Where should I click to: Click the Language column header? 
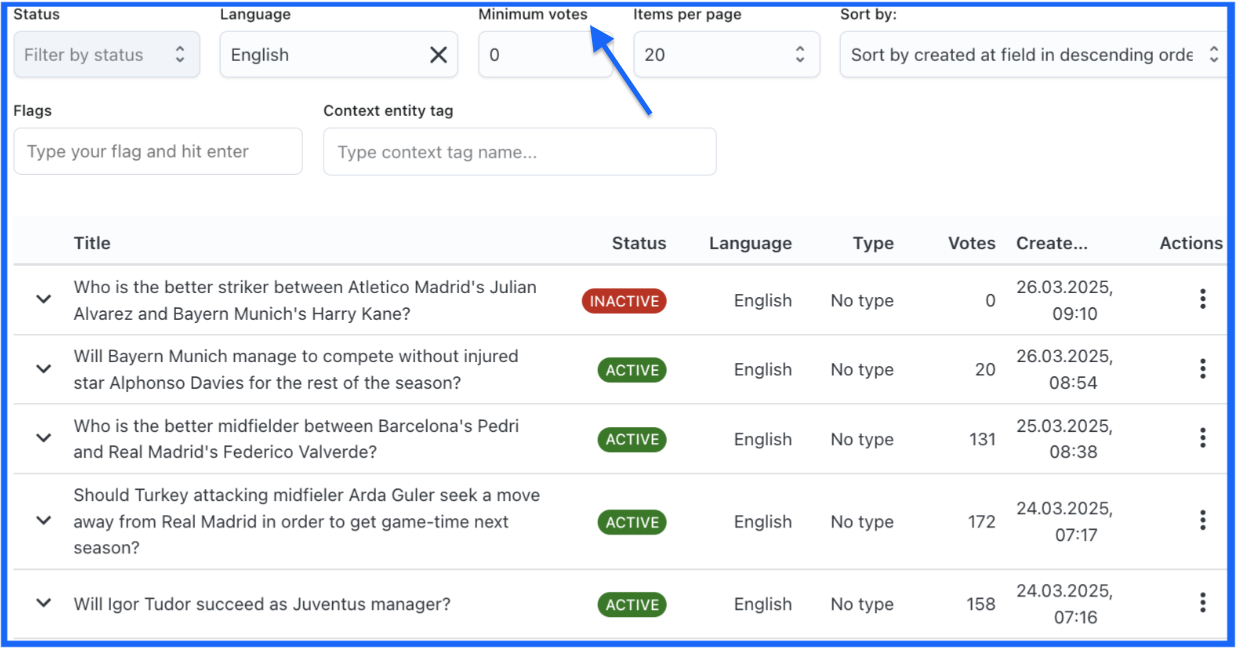(x=750, y=243)
